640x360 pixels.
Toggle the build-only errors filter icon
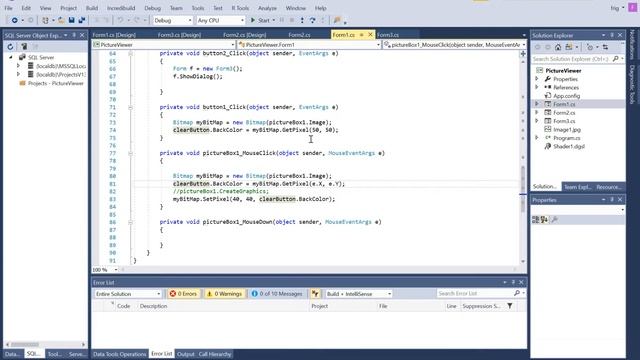click(315, 294)
